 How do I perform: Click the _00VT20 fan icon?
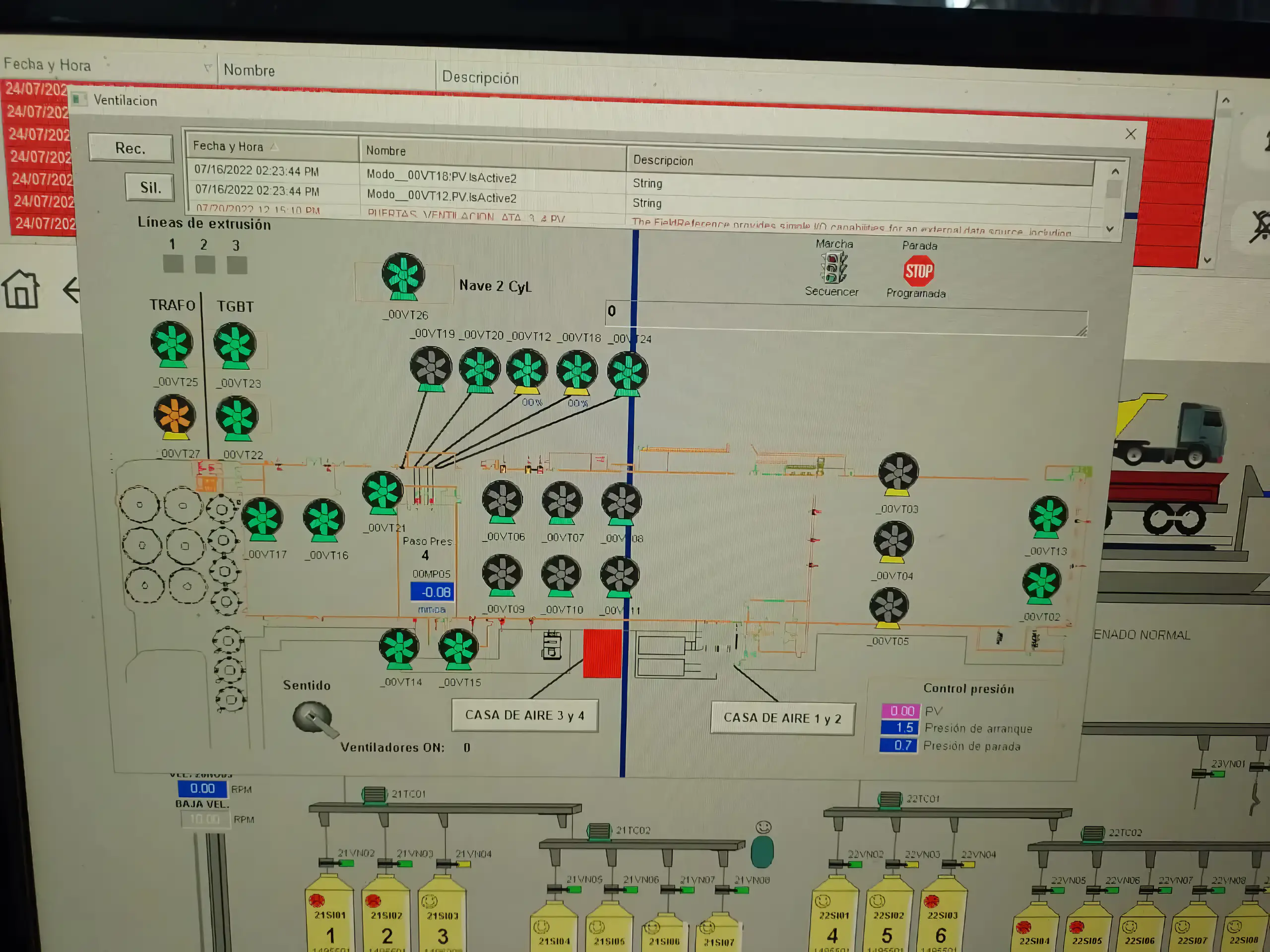click(479, 370)
